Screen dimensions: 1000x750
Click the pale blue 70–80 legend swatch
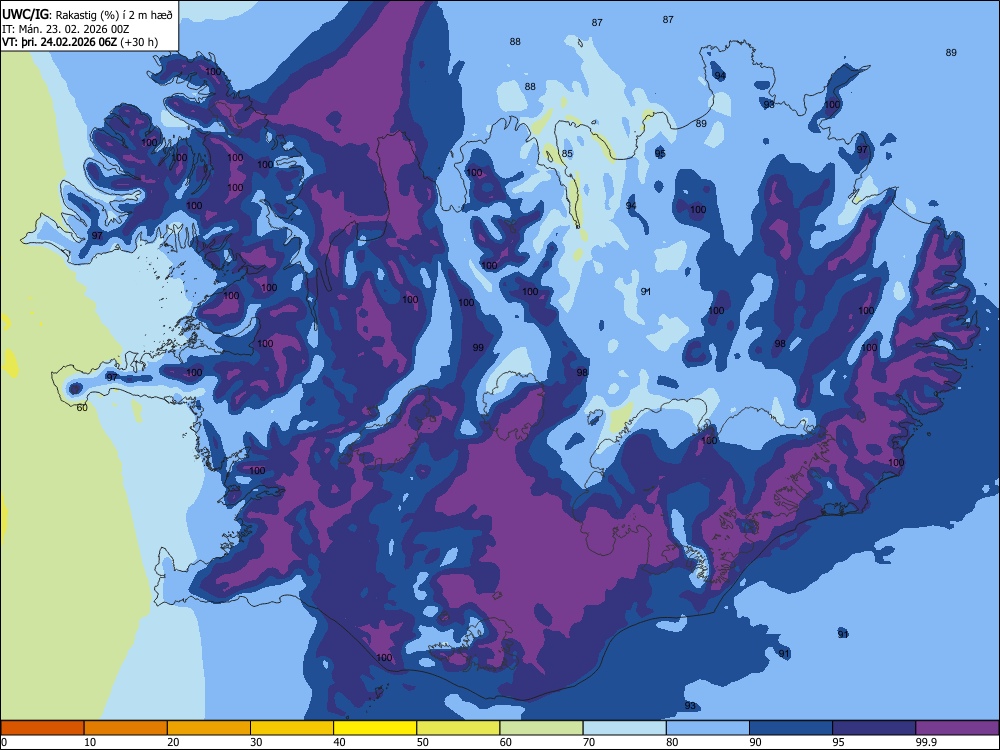pyautogui.click(x=624, y=728)
